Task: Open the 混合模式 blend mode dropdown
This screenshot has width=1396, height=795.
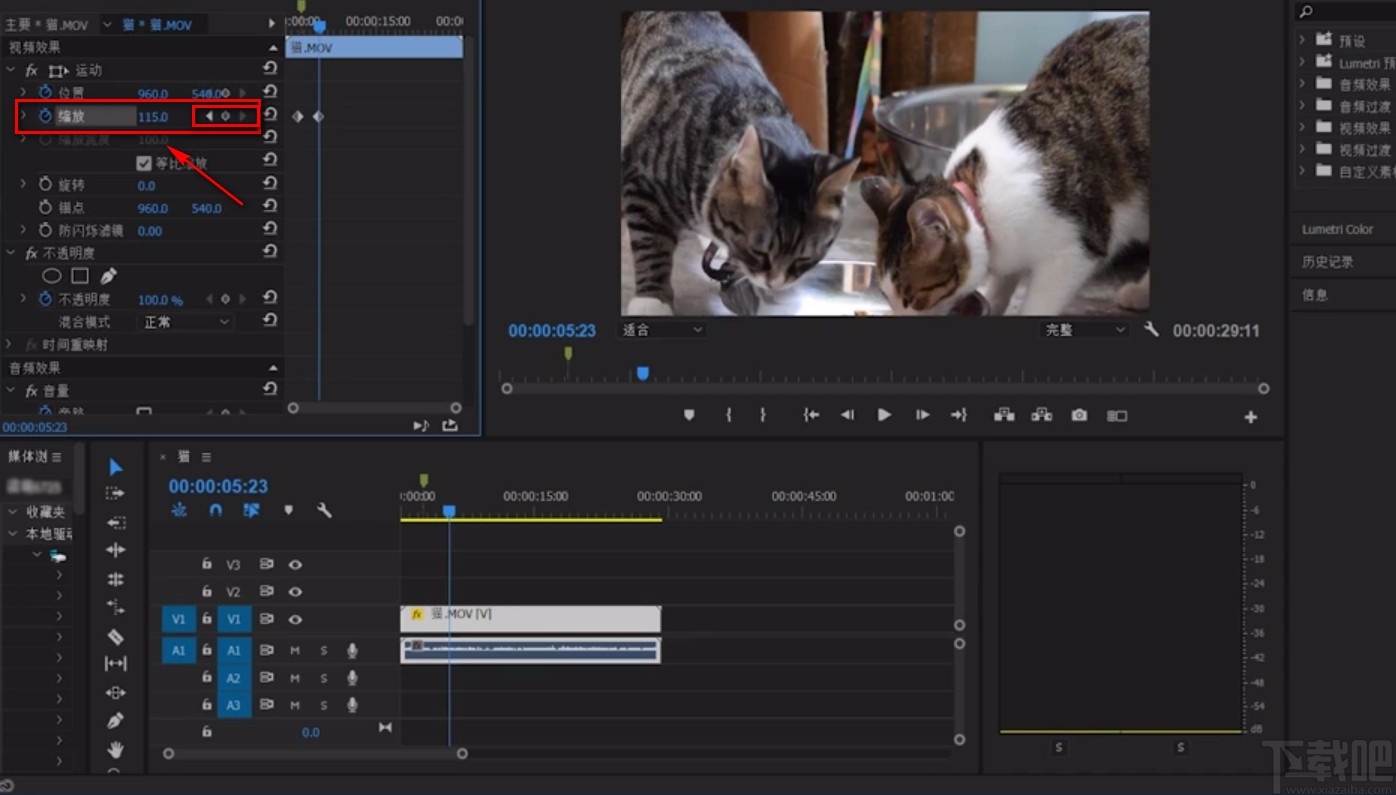Action: click(x=186, y=322)
